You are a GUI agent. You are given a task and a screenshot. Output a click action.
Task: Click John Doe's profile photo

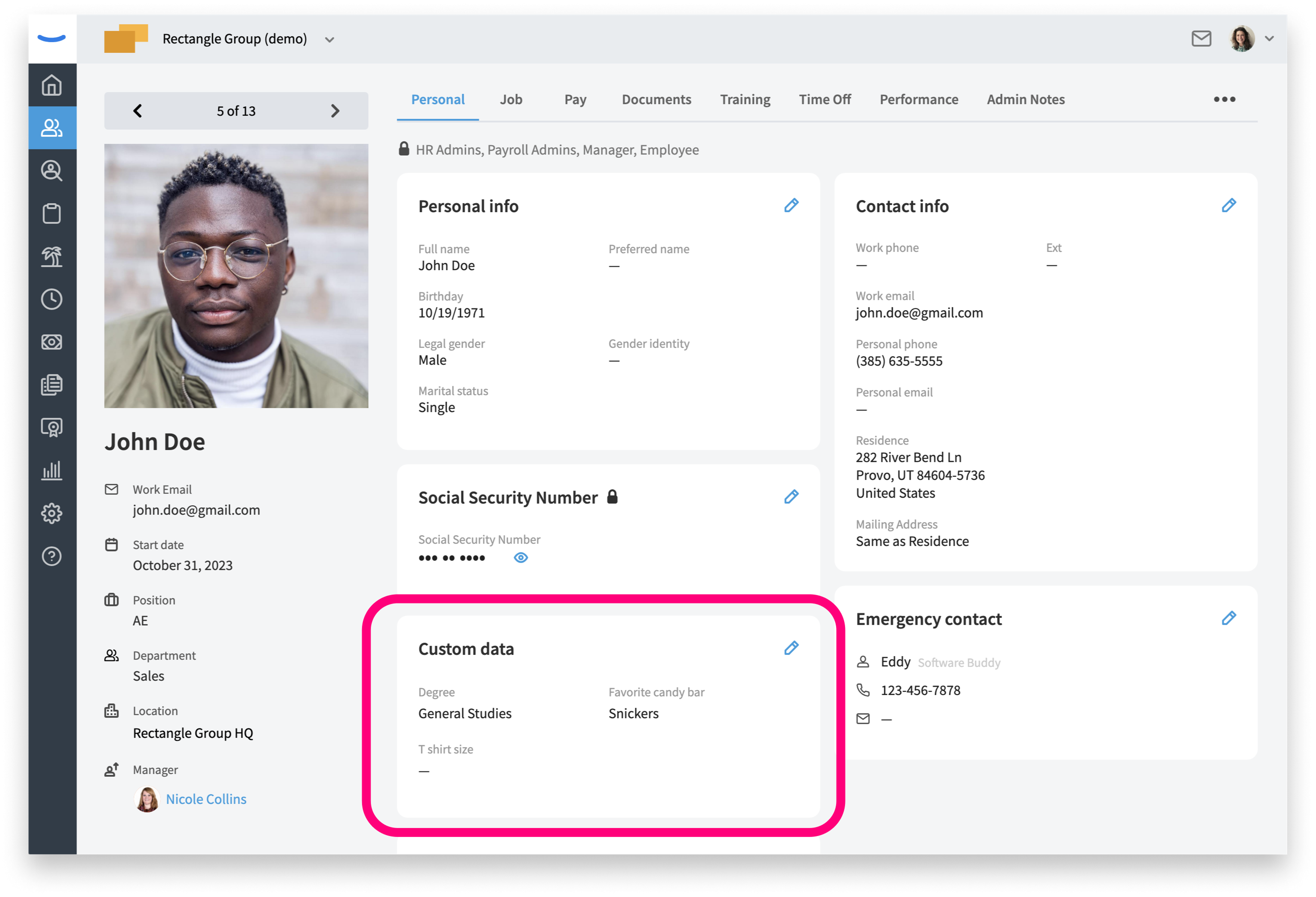click(x=236, y=275)
